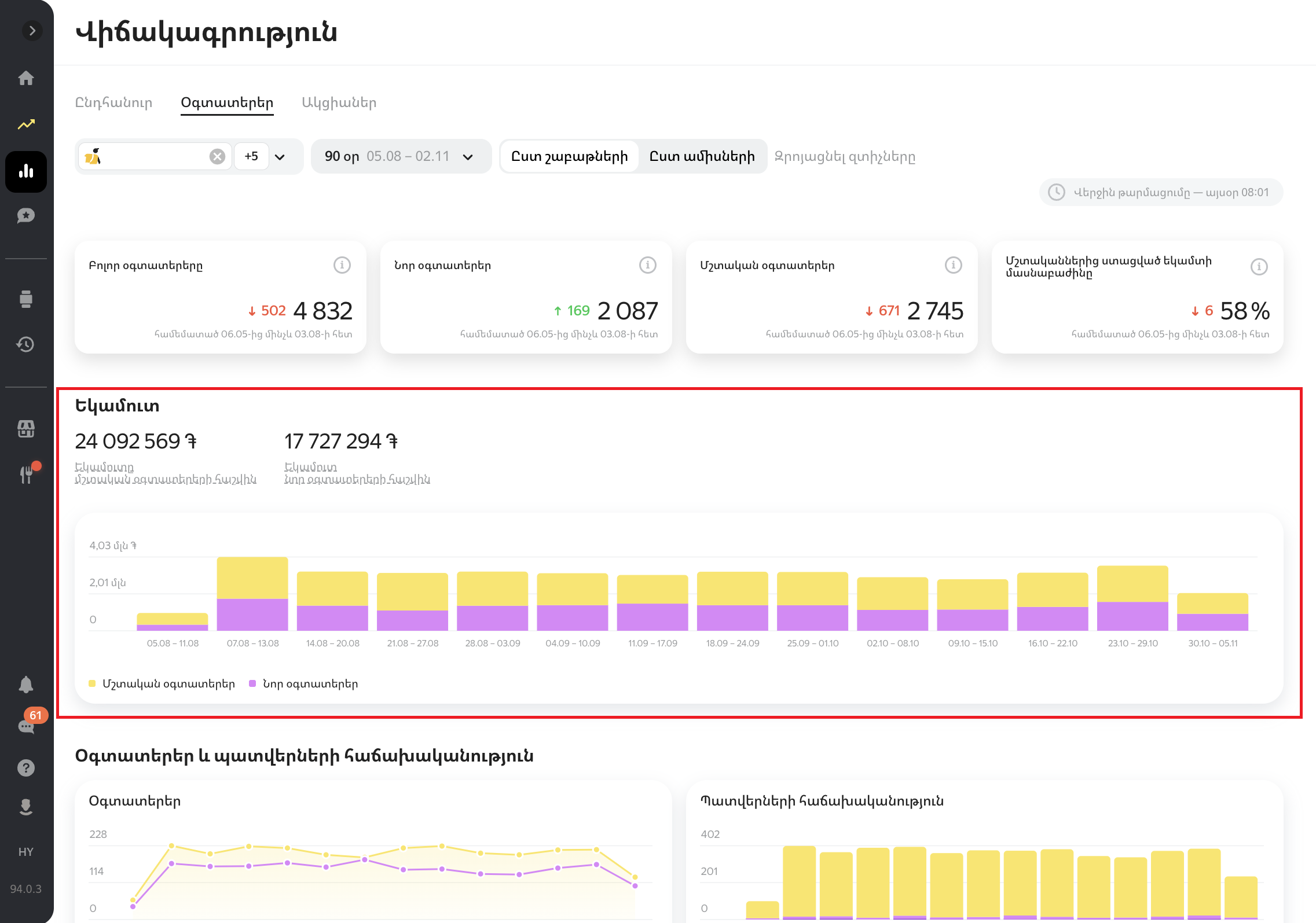Switch to the Ըստ ամիսների view

pos(702,156)
